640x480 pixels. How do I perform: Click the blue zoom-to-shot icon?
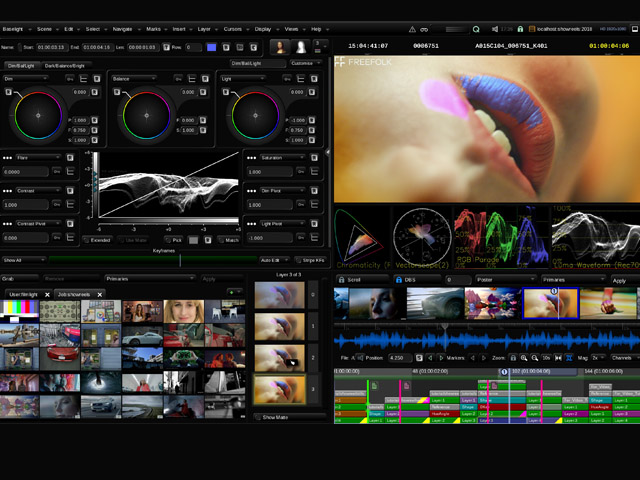(569, 358)
